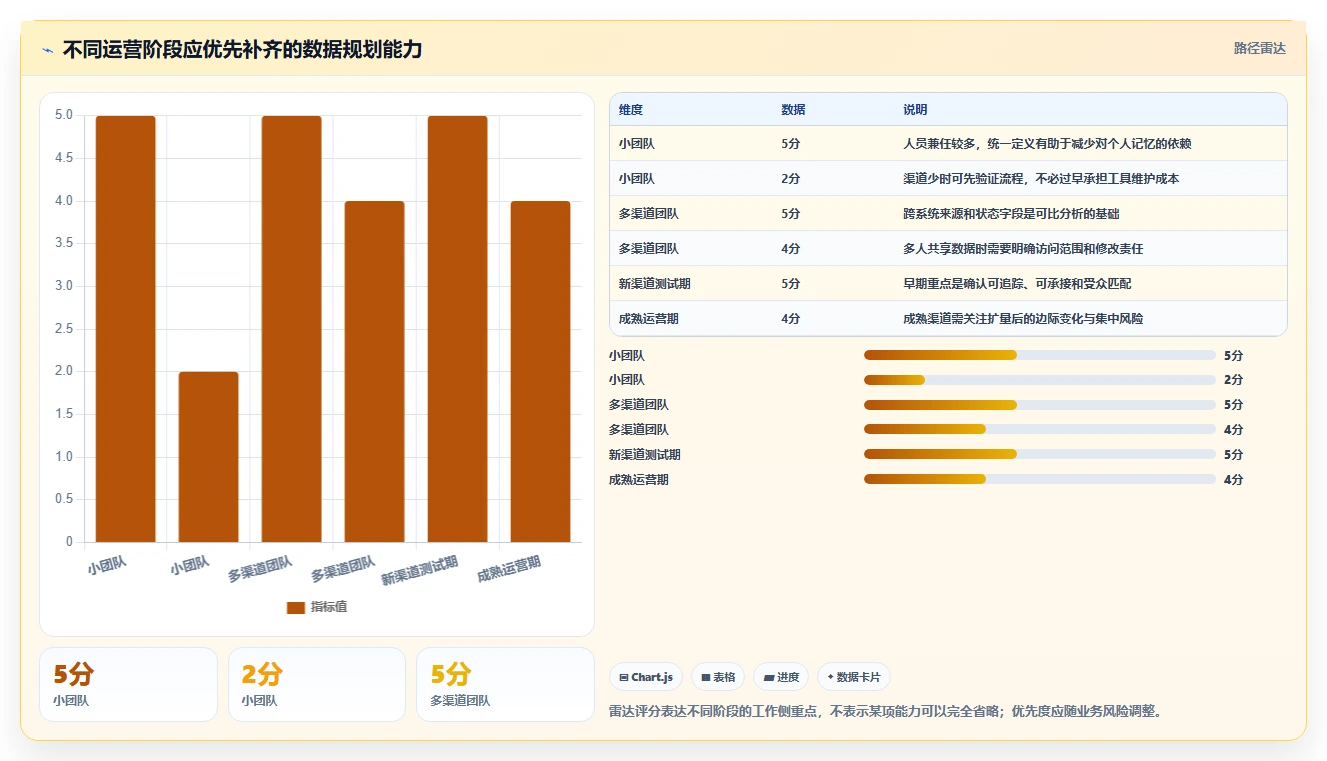Click 新渠道测试期 in the table's 维度 column

coord(655,284)
